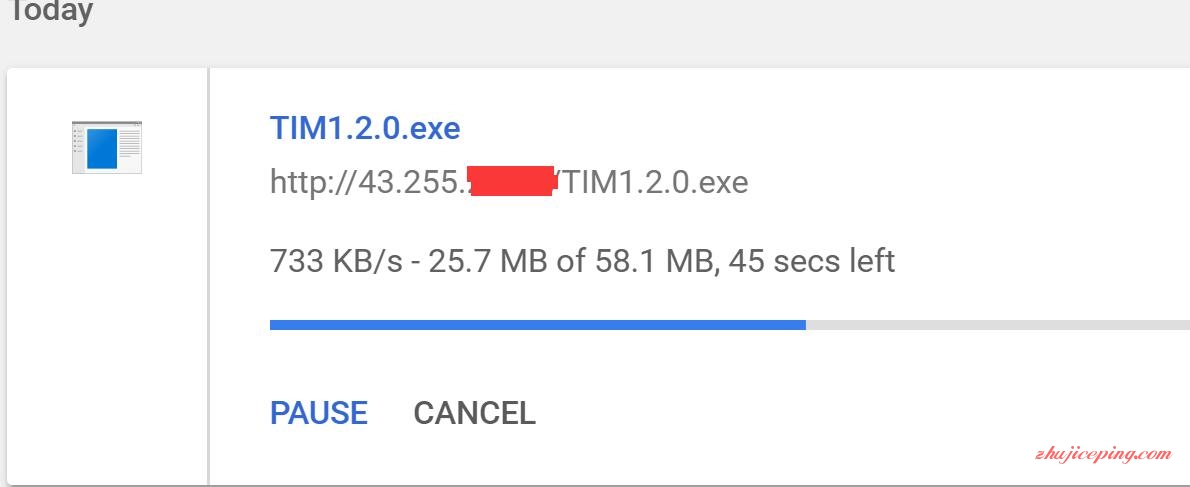Click the gray unfilled part of progress bar
1190x487 pixels.
pos(997,325)
